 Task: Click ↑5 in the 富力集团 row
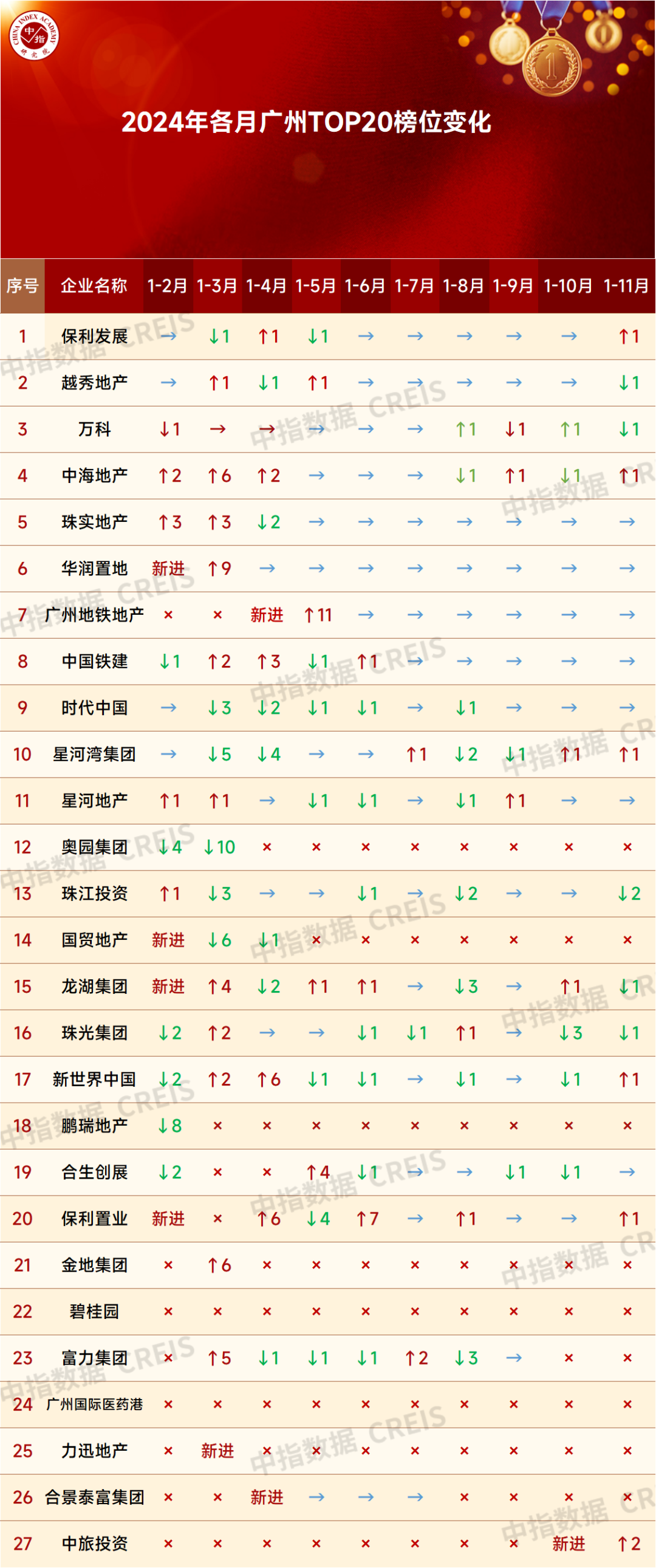coord(219,1358)
